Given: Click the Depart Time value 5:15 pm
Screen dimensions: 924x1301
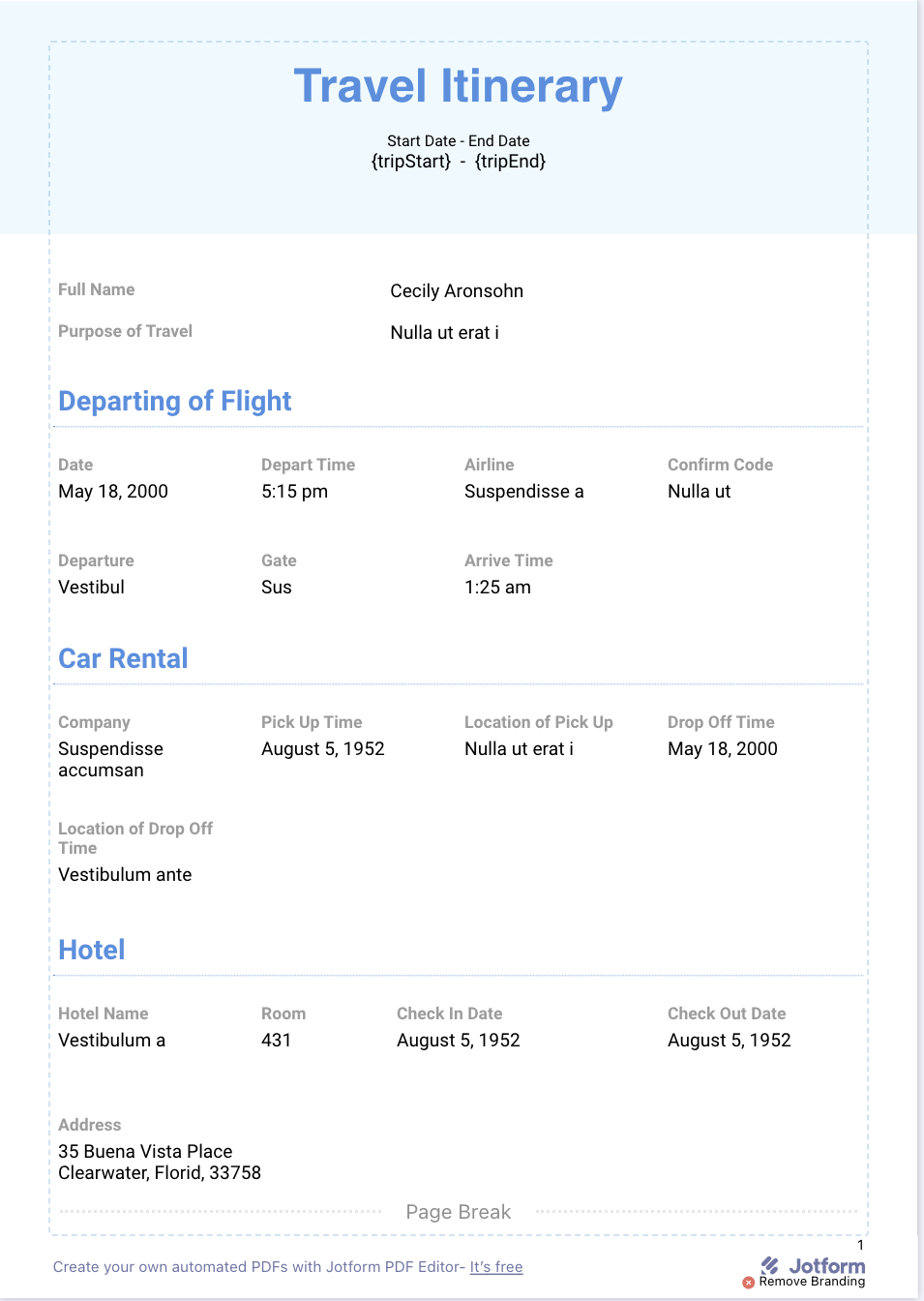Looking at the screenshot, I should 295,492.
